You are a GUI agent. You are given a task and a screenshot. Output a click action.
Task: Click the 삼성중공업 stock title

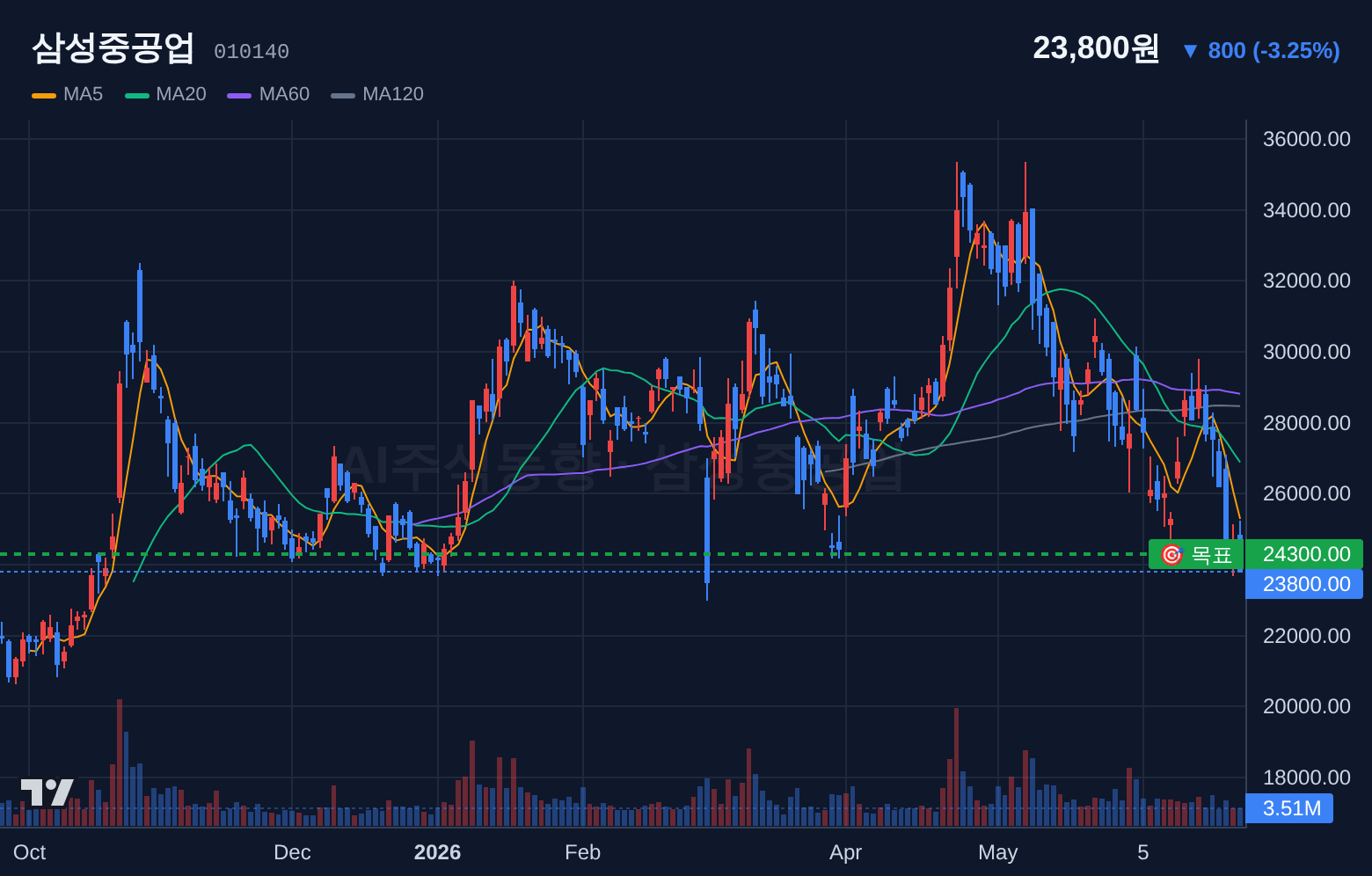coord(113,48)
